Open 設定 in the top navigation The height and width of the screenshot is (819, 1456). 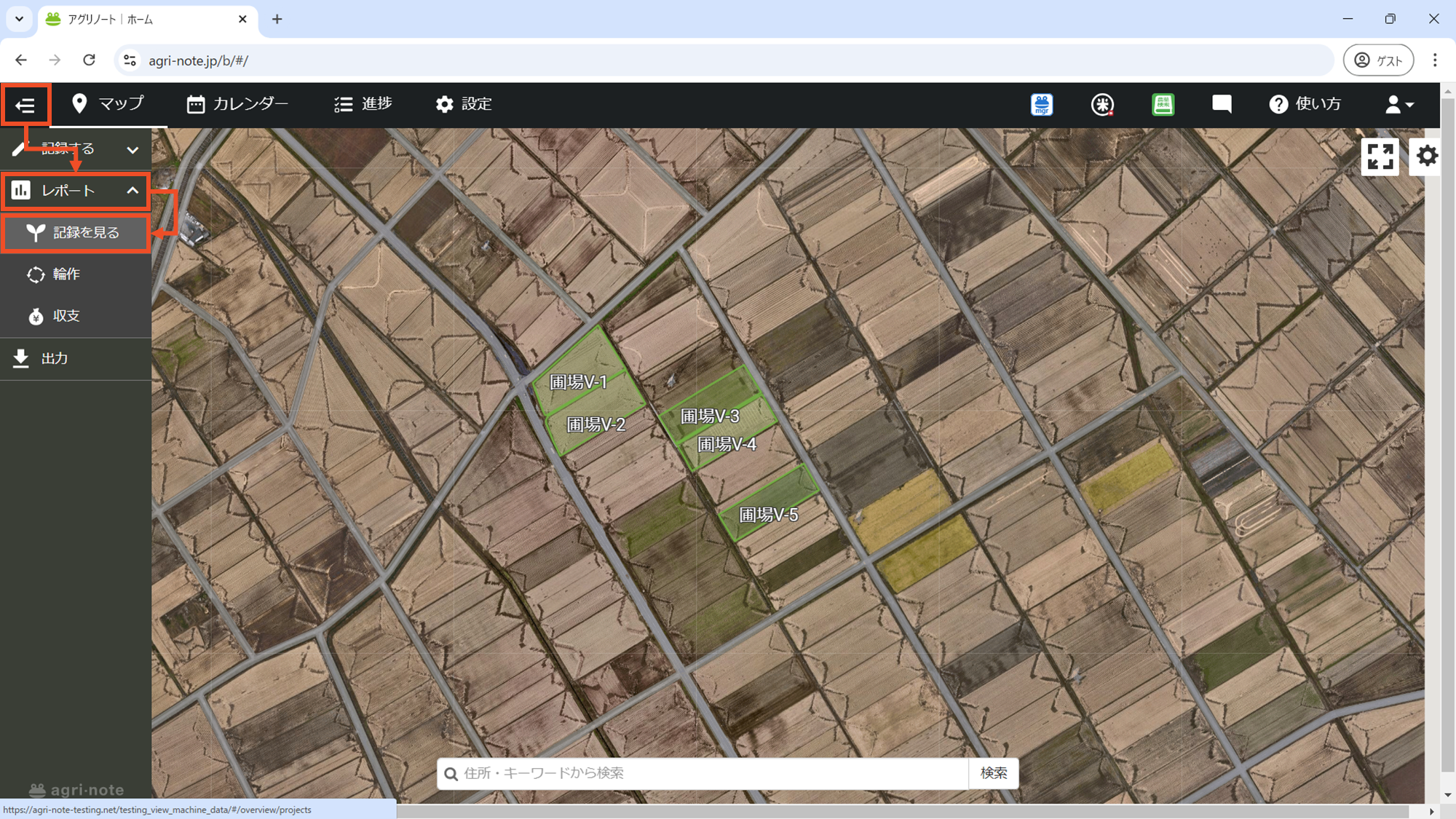(x=464, y=104)
